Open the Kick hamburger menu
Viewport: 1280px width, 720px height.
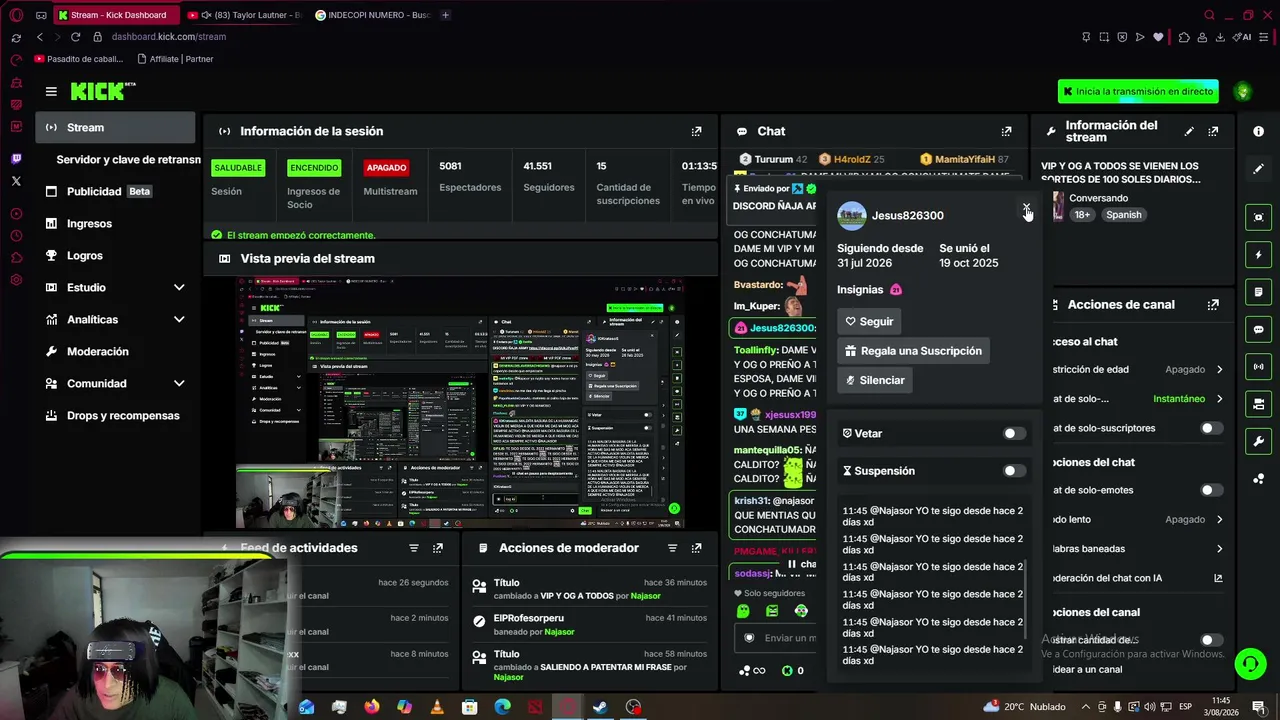pyautogui.click(x=51, y=91)
